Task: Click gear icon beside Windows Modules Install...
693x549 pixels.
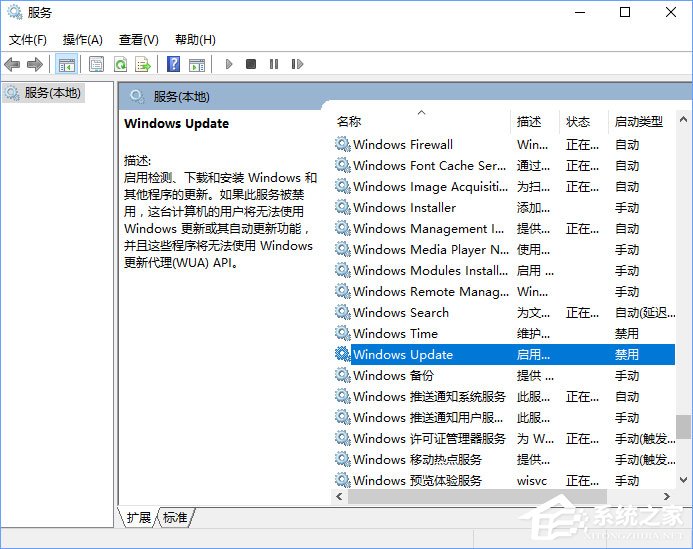Action: point(342,270)
